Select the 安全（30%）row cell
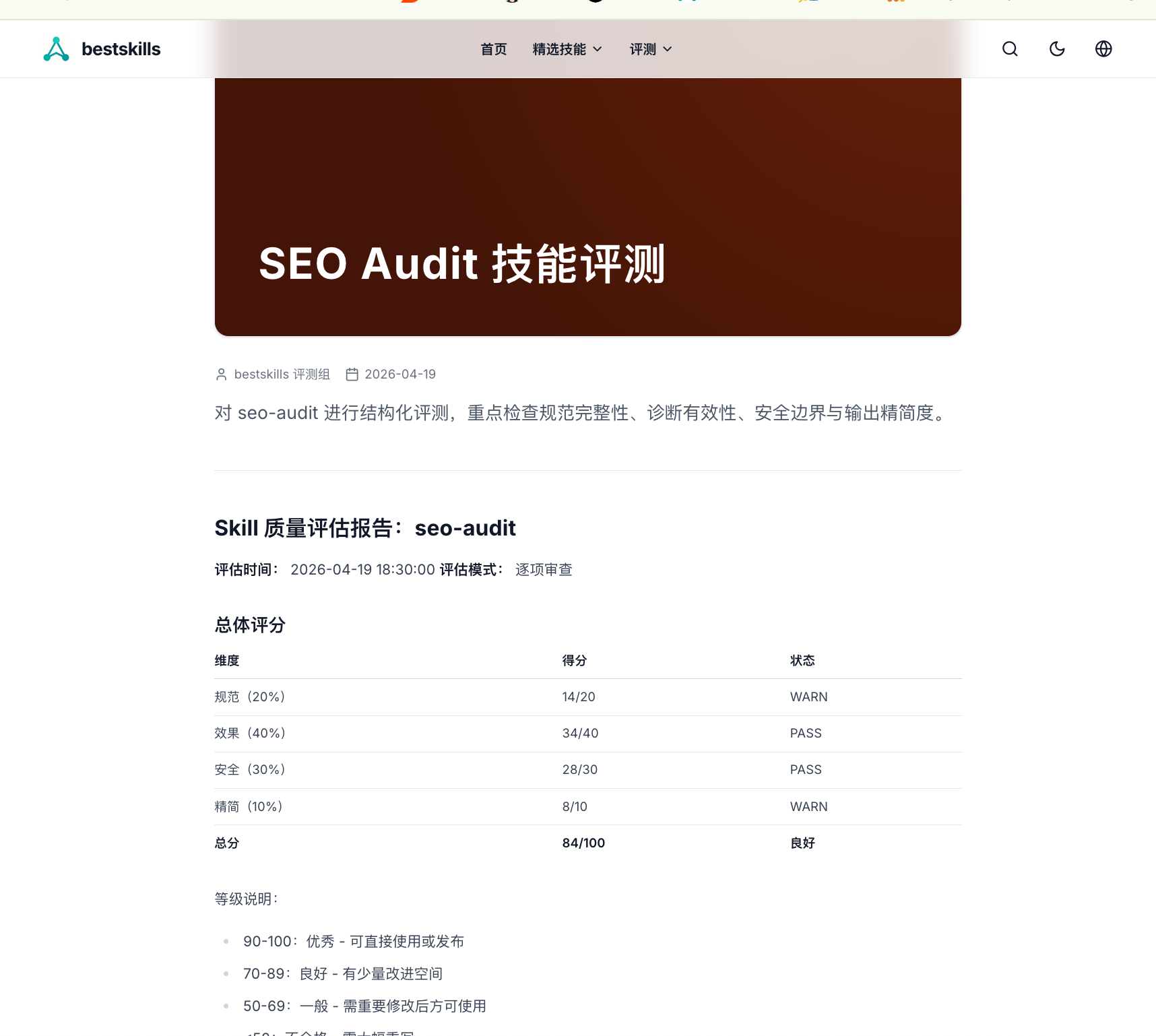The width and height of the screenshot is (1156, 1036). [251, 770]
